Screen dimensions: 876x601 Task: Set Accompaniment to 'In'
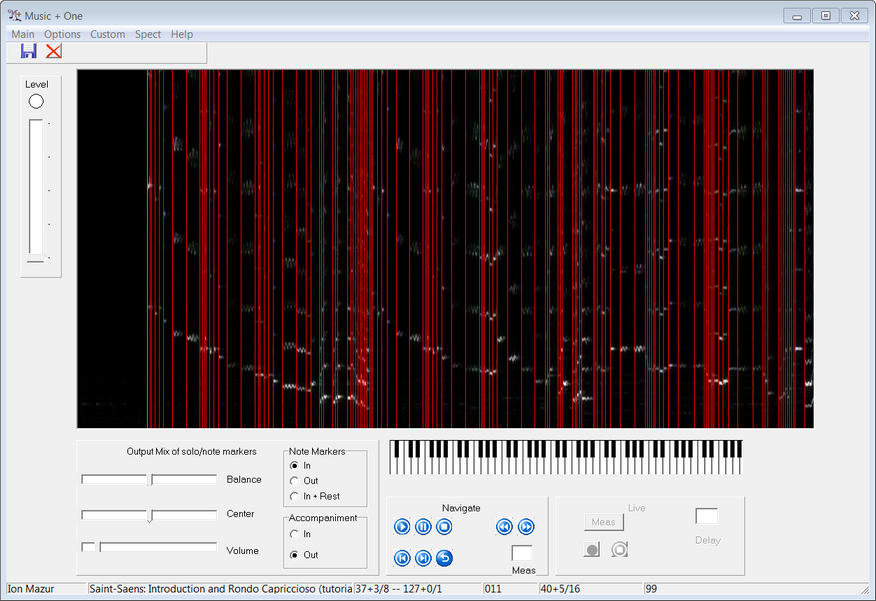coord(294,535)
